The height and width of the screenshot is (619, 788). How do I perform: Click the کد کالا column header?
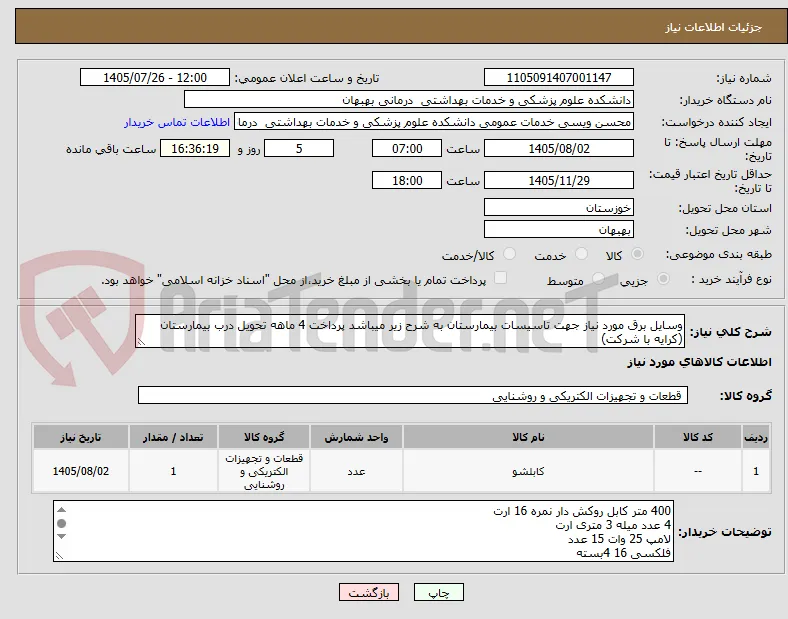(x=698, y=437)
